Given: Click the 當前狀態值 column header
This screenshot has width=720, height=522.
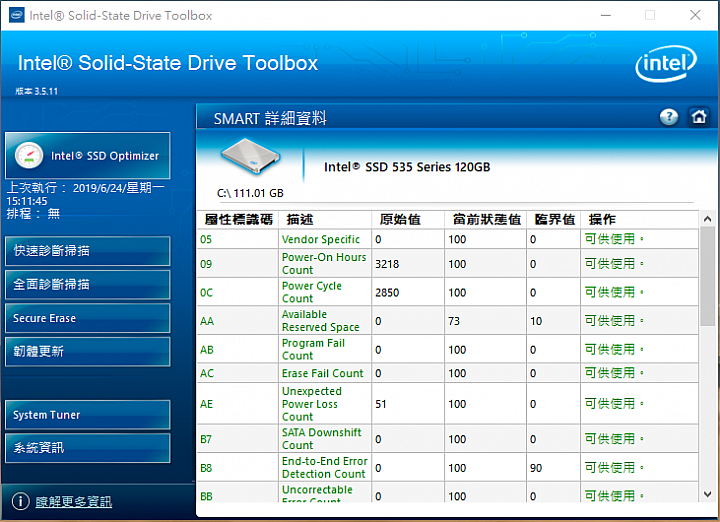Looking at the screenshot, I should [x=486, y=219].
